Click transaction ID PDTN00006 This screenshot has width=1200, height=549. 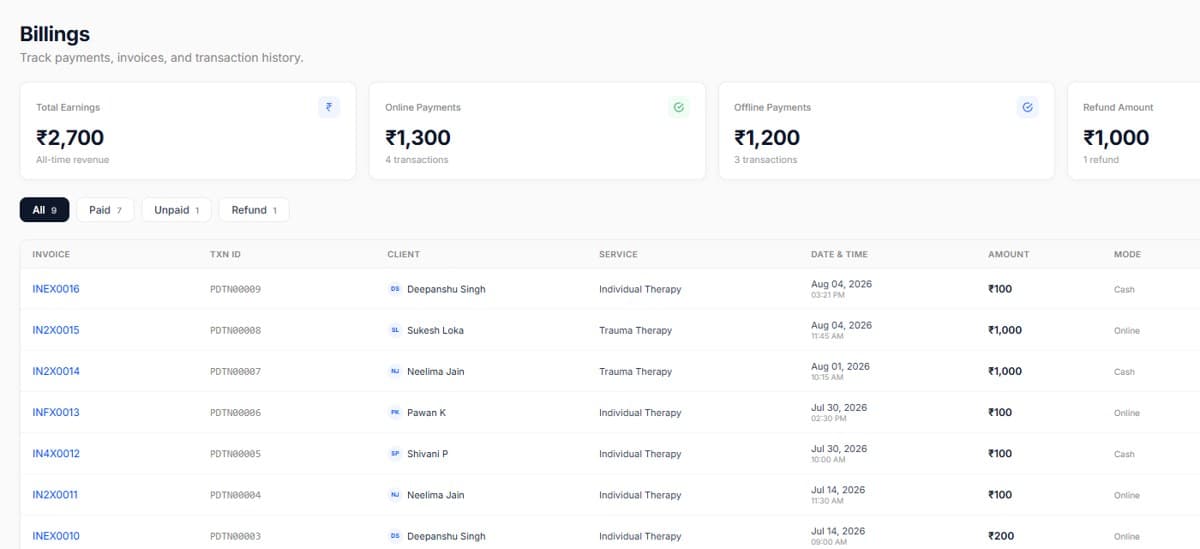[235, 413]
